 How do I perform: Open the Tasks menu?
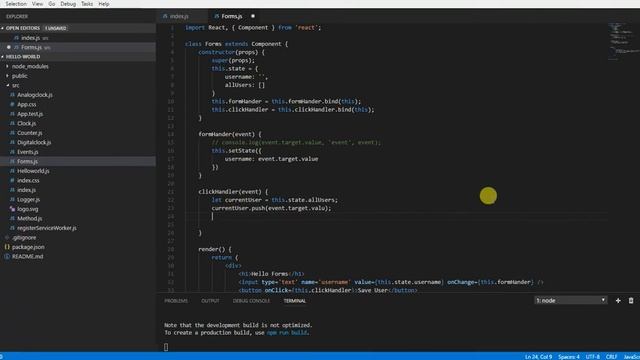[x=87, y=4]
